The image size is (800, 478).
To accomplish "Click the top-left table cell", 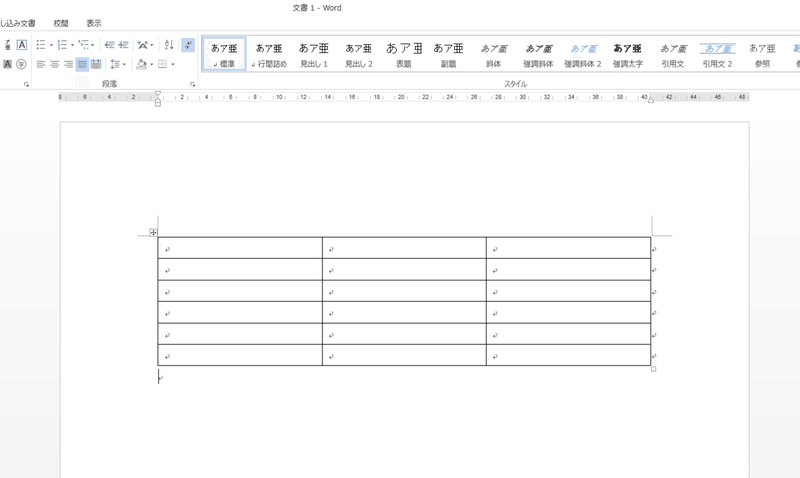I will (x=240, y=248).
